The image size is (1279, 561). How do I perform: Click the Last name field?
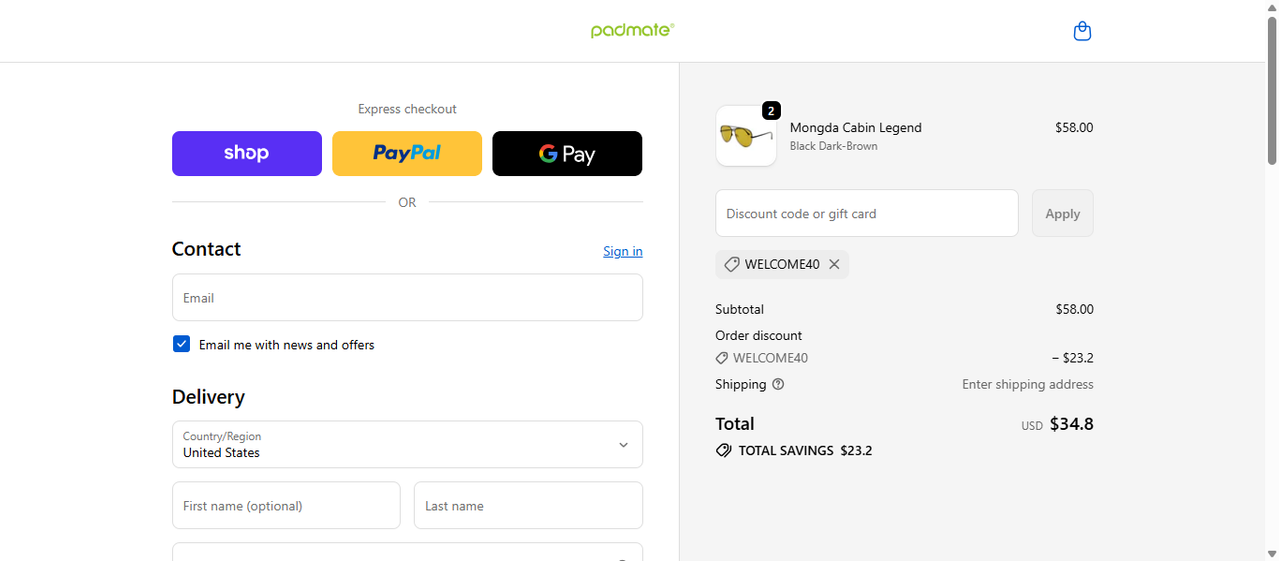528,506
